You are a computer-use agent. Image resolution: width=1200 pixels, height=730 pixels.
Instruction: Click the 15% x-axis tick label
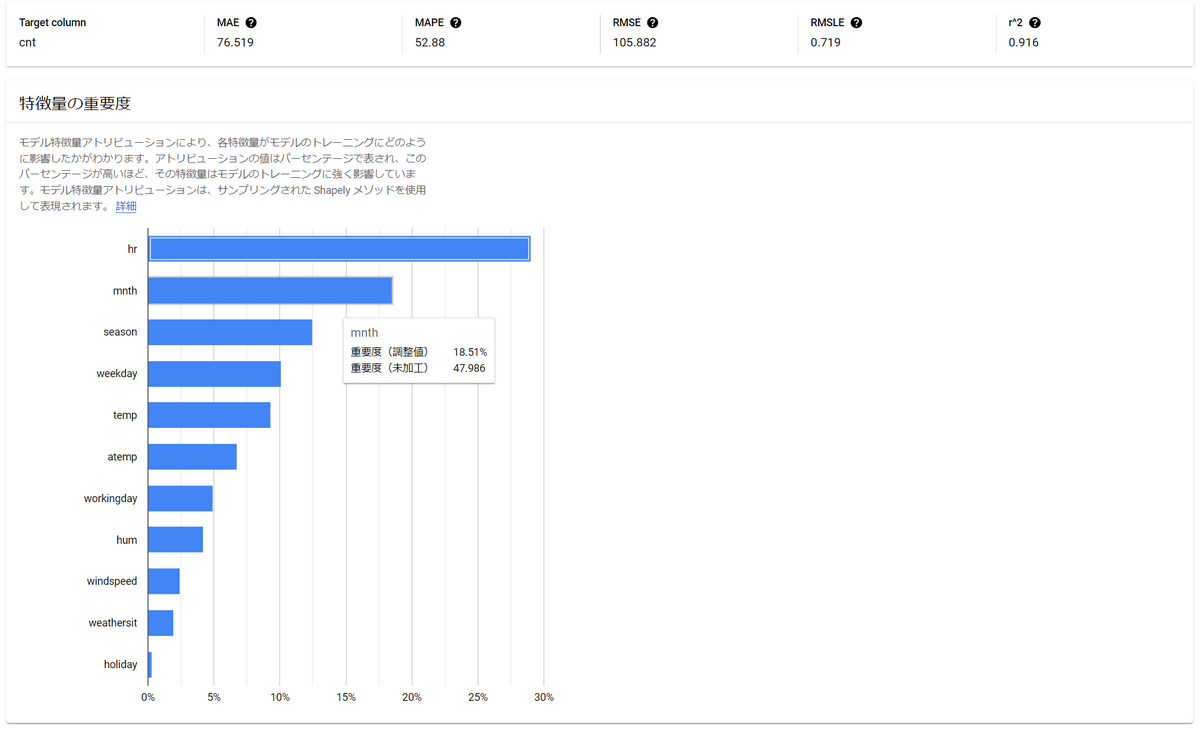coord(346,697)
